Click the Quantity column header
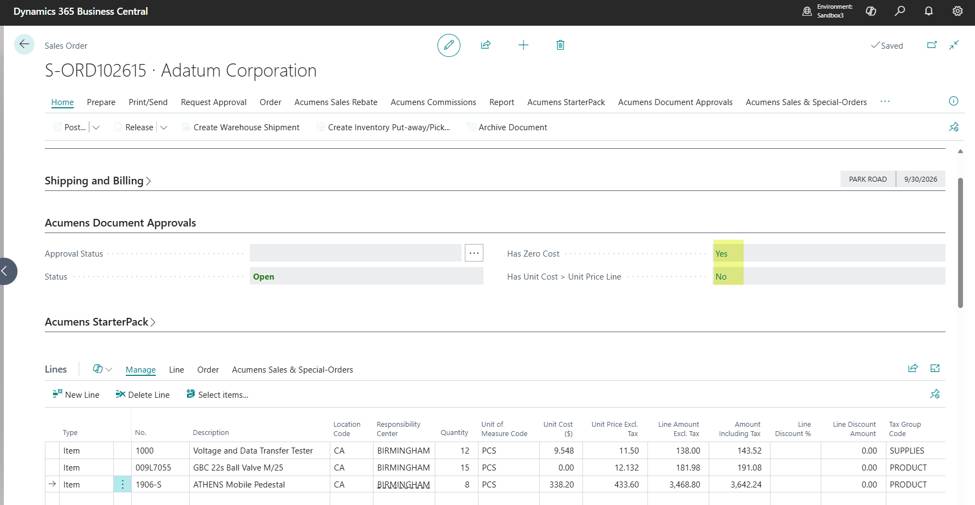The width and height of the screenshot is (975, 505). (x=455, y=432)
